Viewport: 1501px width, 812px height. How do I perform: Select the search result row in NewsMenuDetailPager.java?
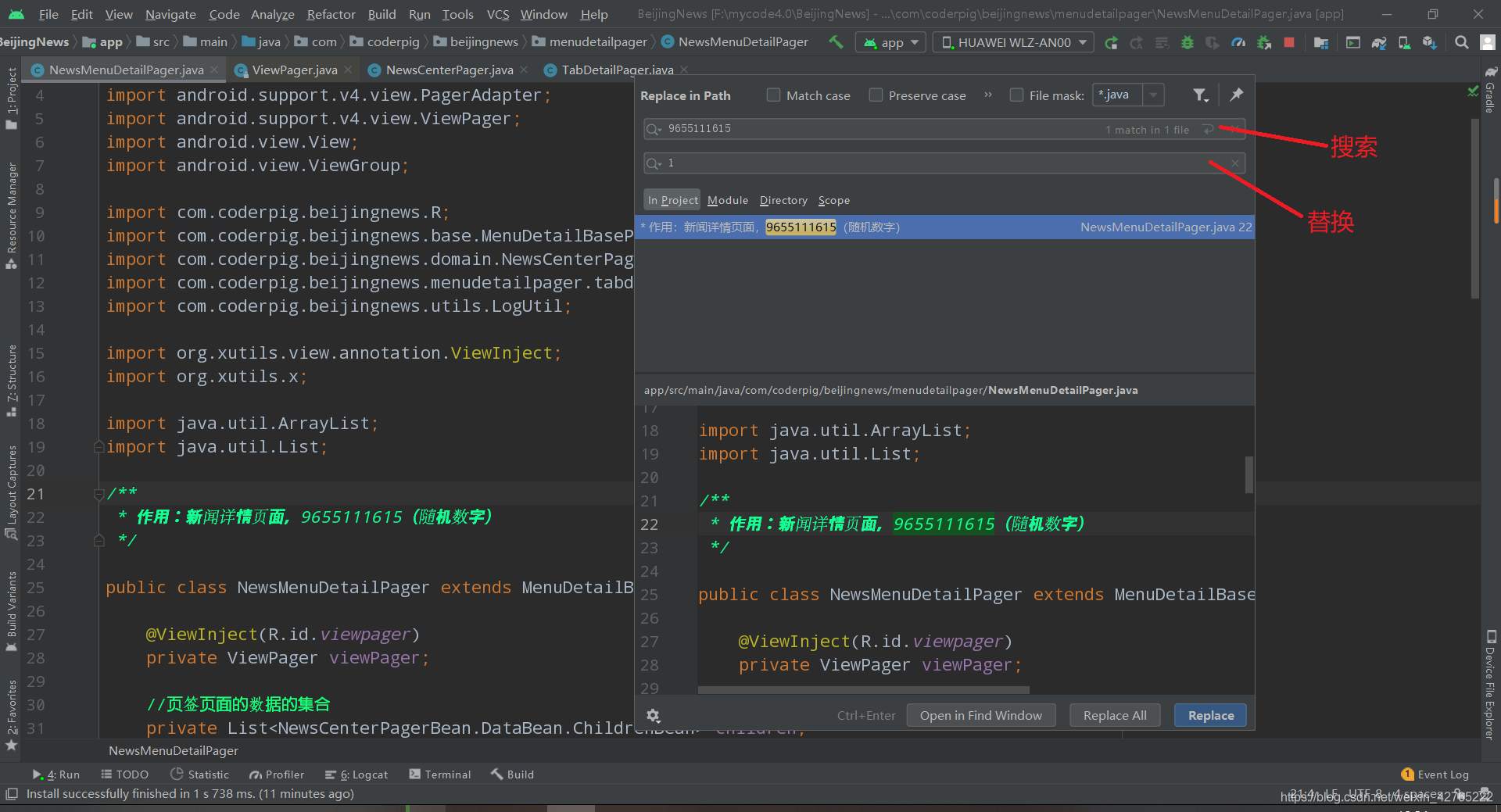coord(944,227)
